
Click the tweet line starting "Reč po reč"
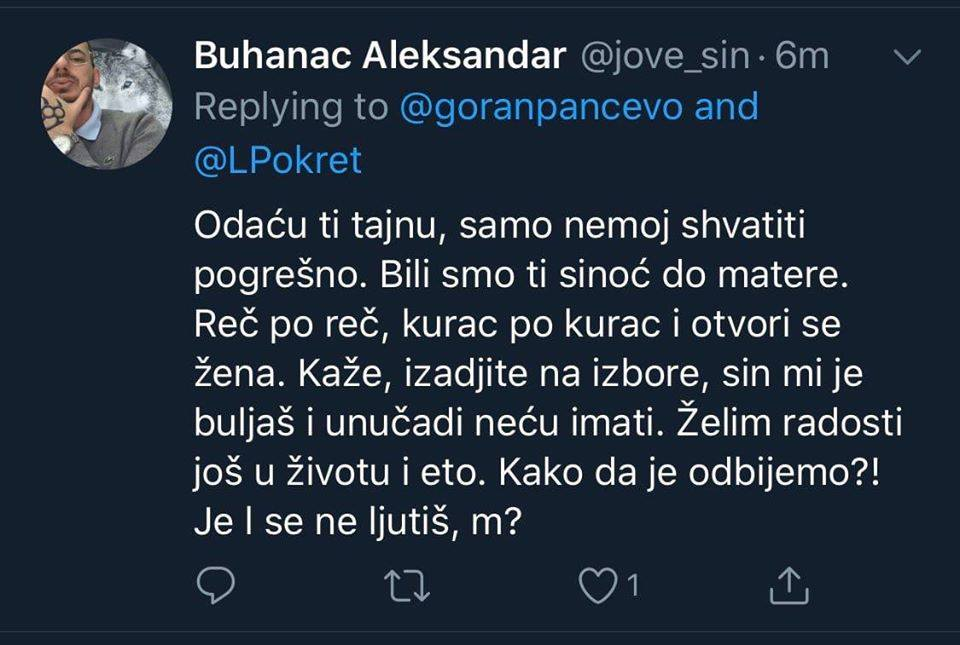[x=517, y=325]
